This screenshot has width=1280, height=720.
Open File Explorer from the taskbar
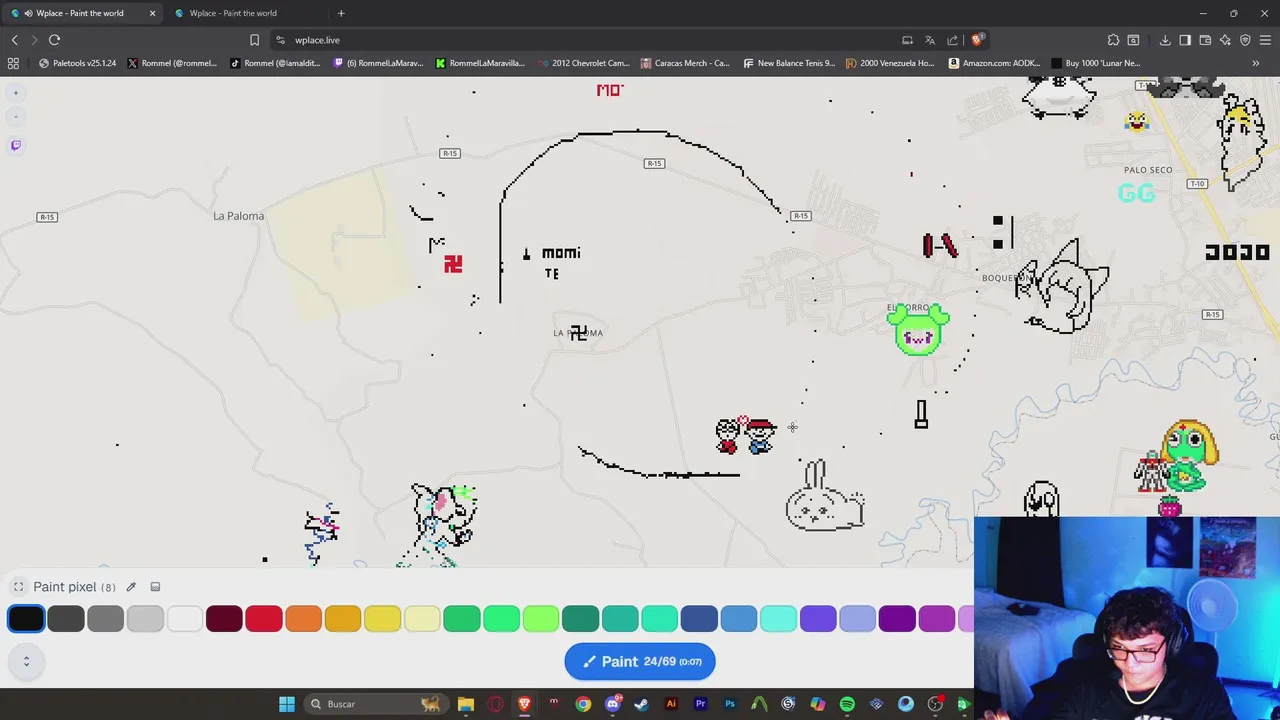(x=466, y=704)
